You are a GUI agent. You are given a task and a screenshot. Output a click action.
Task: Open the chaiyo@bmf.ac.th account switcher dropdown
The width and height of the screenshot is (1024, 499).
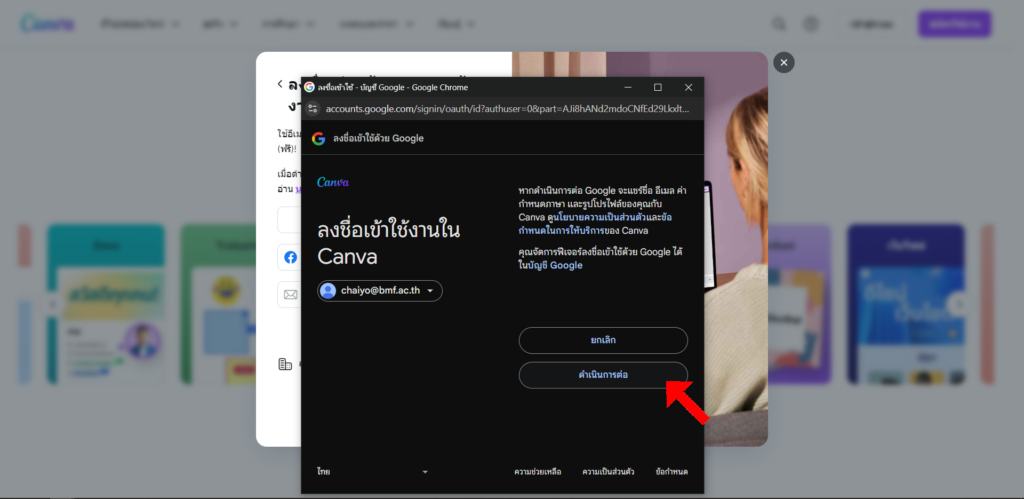379,291
